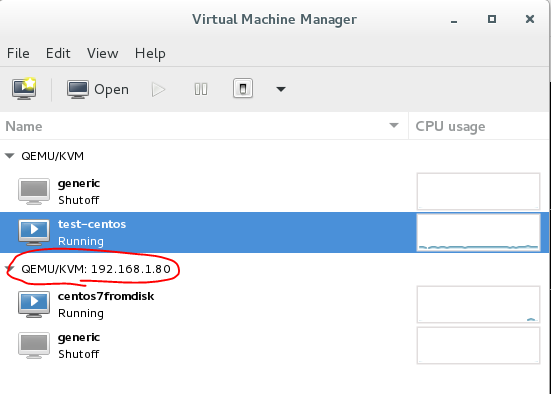Collapse the QEMU/KVM: 192.168.1.80 connection
Viewport: 551px width, 394px height.
point(9,269)
